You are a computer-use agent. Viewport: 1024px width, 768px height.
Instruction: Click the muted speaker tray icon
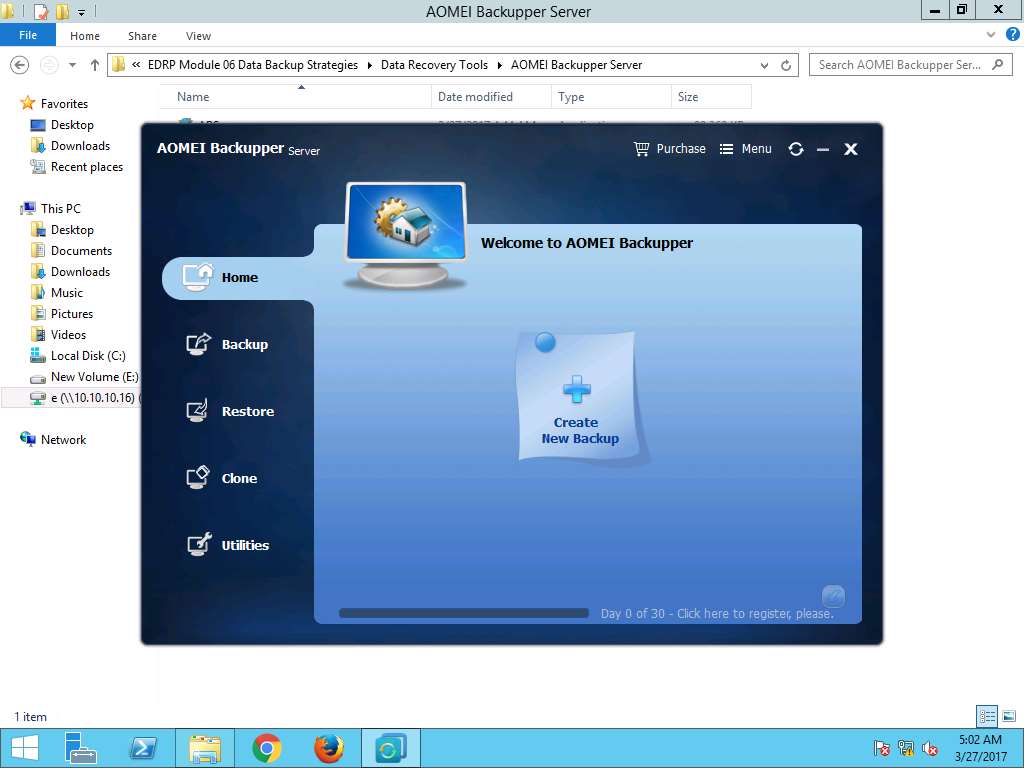click(930, 748)
